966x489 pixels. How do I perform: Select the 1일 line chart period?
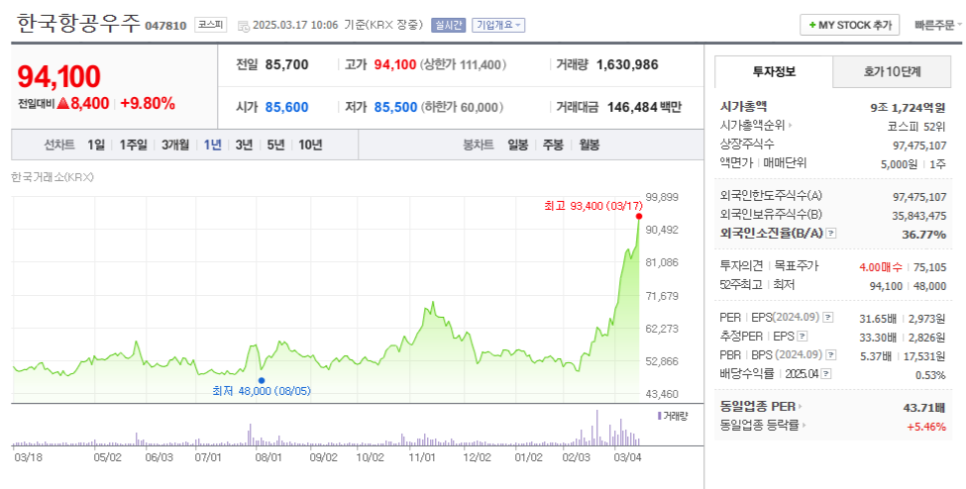pyautogui.click(x=95, y=145)
